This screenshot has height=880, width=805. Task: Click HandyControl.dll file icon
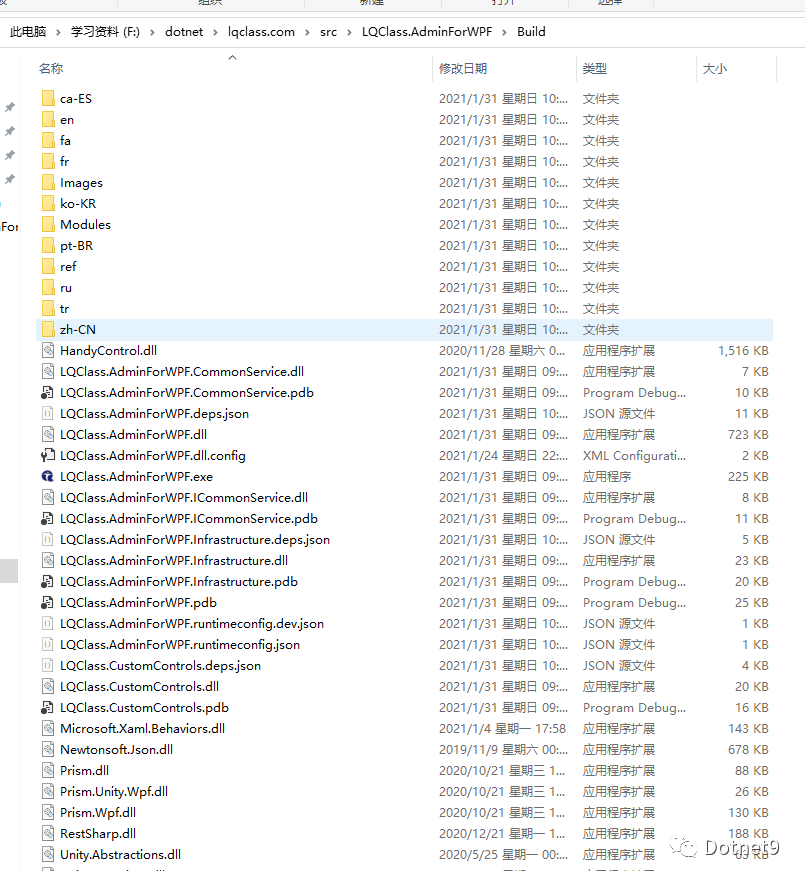tap(48, 351)
